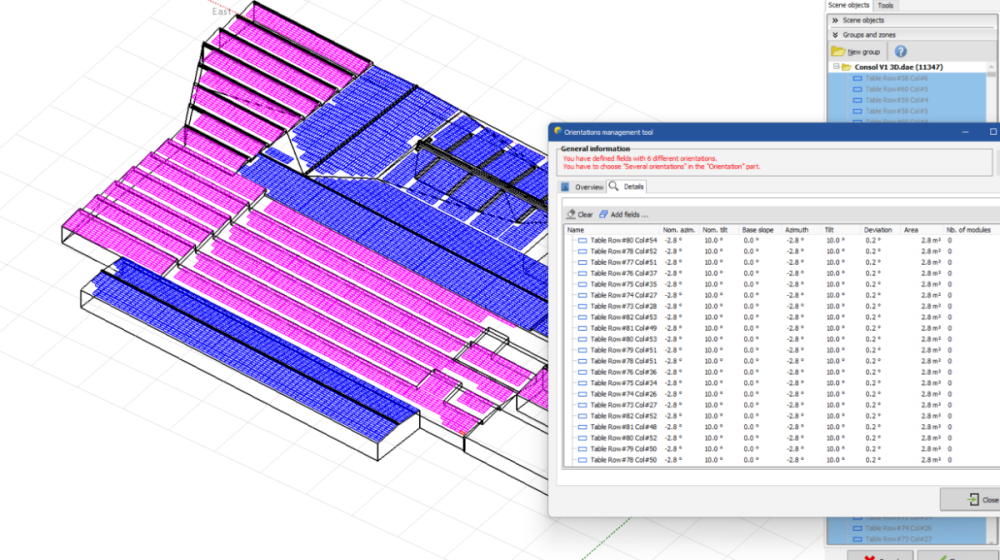Click the Deviation column header

click(x=877, y=229)
